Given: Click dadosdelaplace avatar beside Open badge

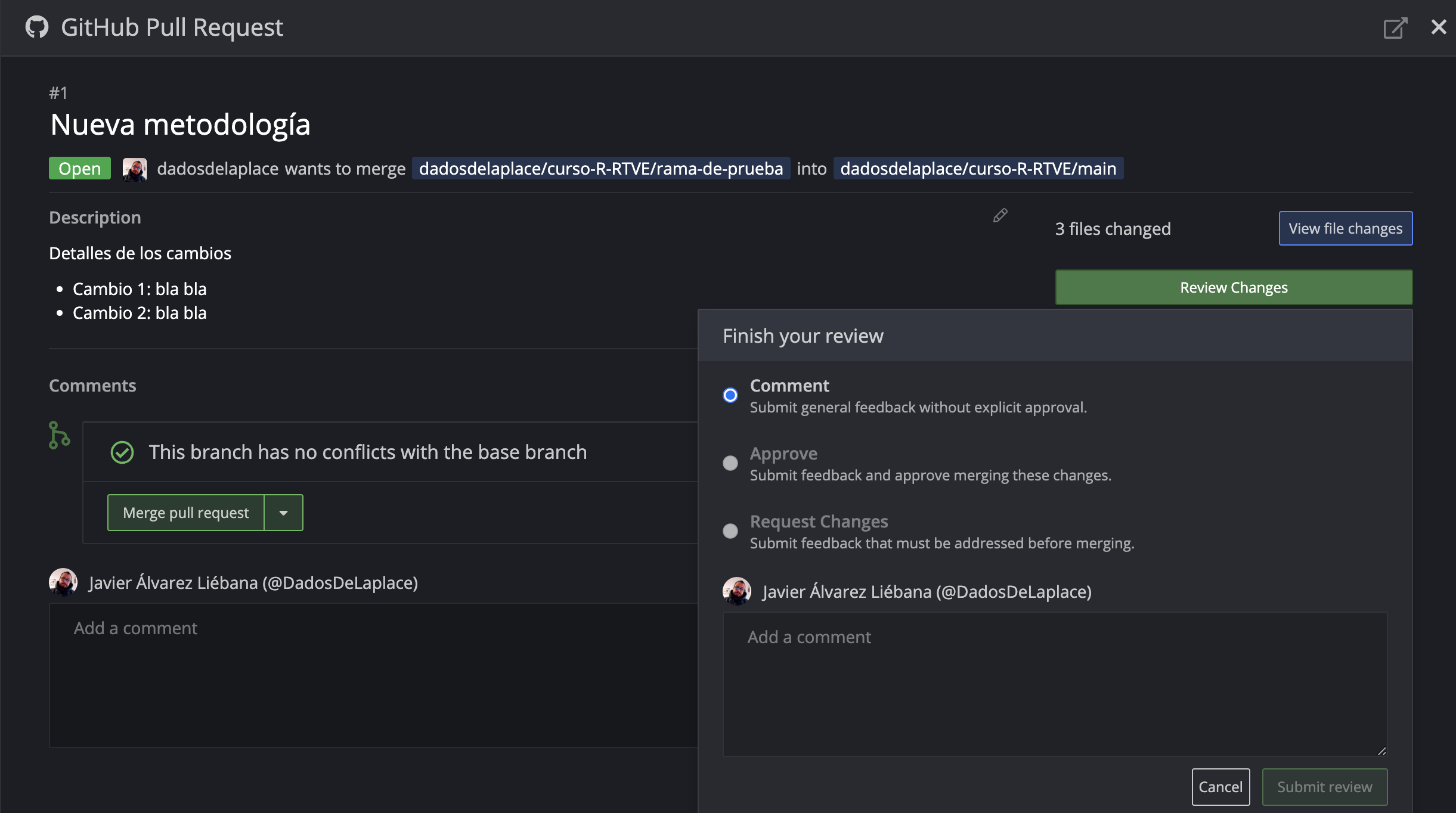Looking at the screenshot, I should coord(135,169).
